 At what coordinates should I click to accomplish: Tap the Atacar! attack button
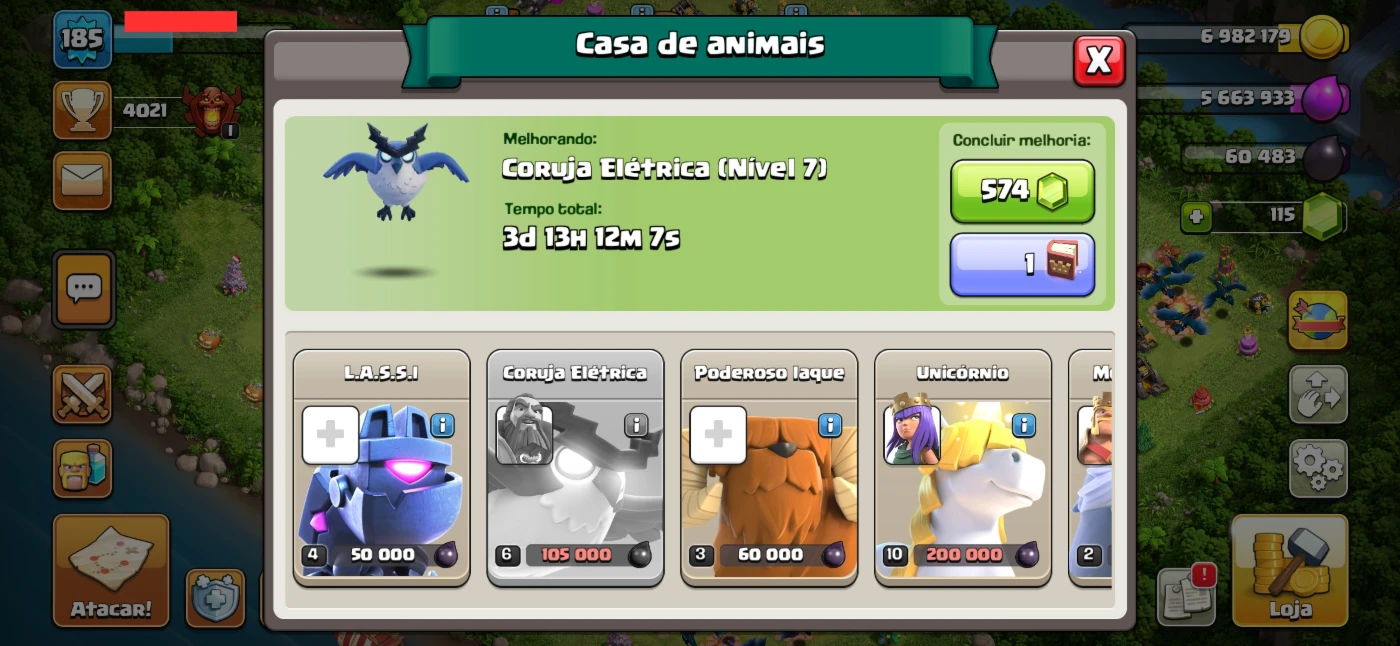pyautogui.click(x=111, y=570)
